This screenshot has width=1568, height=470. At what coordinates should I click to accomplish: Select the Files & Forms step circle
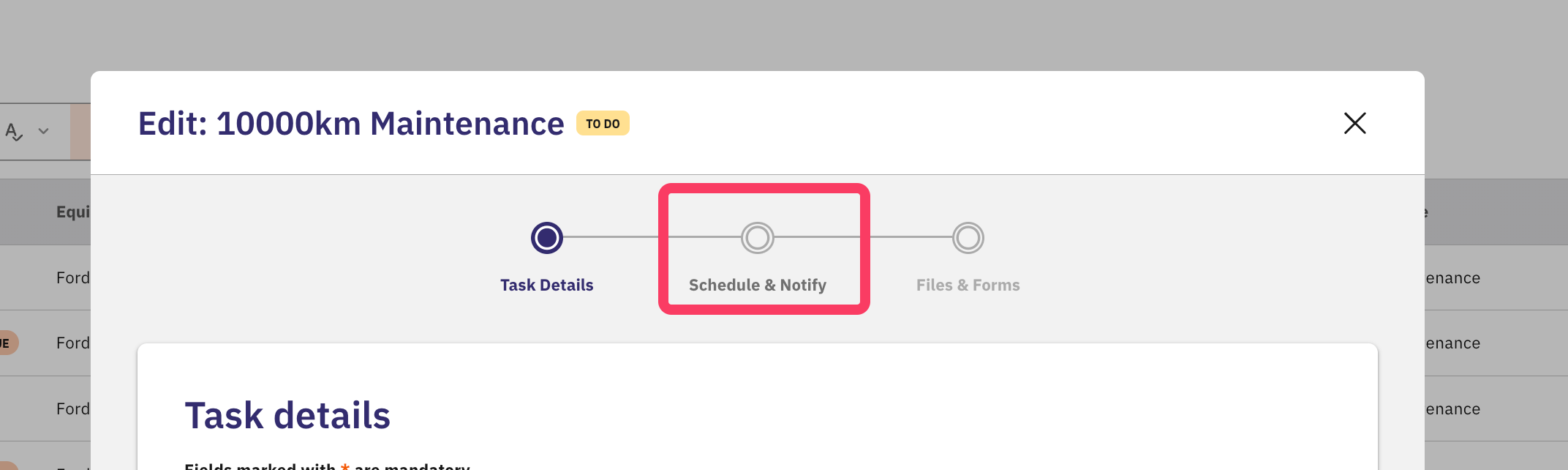point(968,238)
